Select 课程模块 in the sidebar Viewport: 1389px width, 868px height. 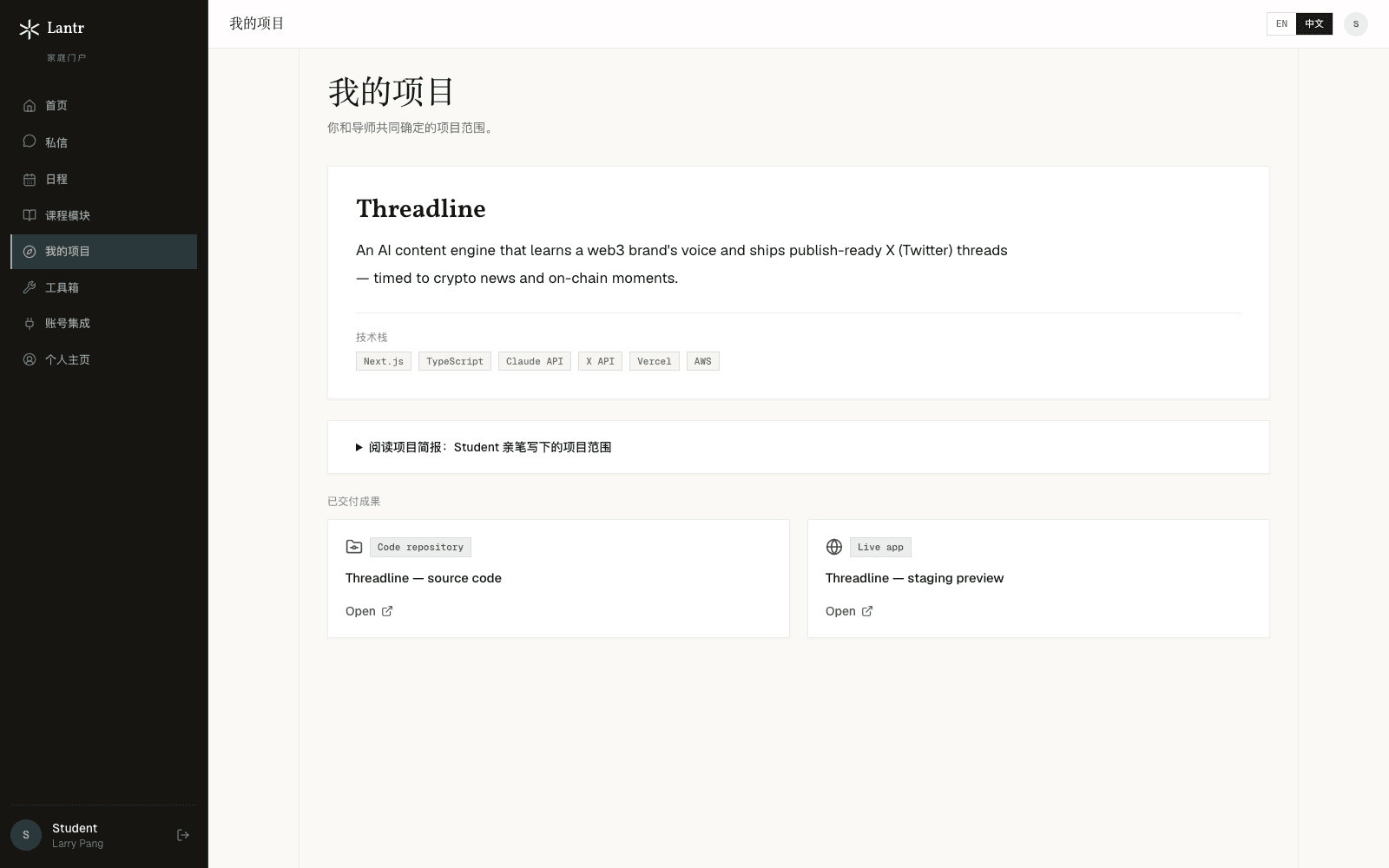(x=103, y=215)
